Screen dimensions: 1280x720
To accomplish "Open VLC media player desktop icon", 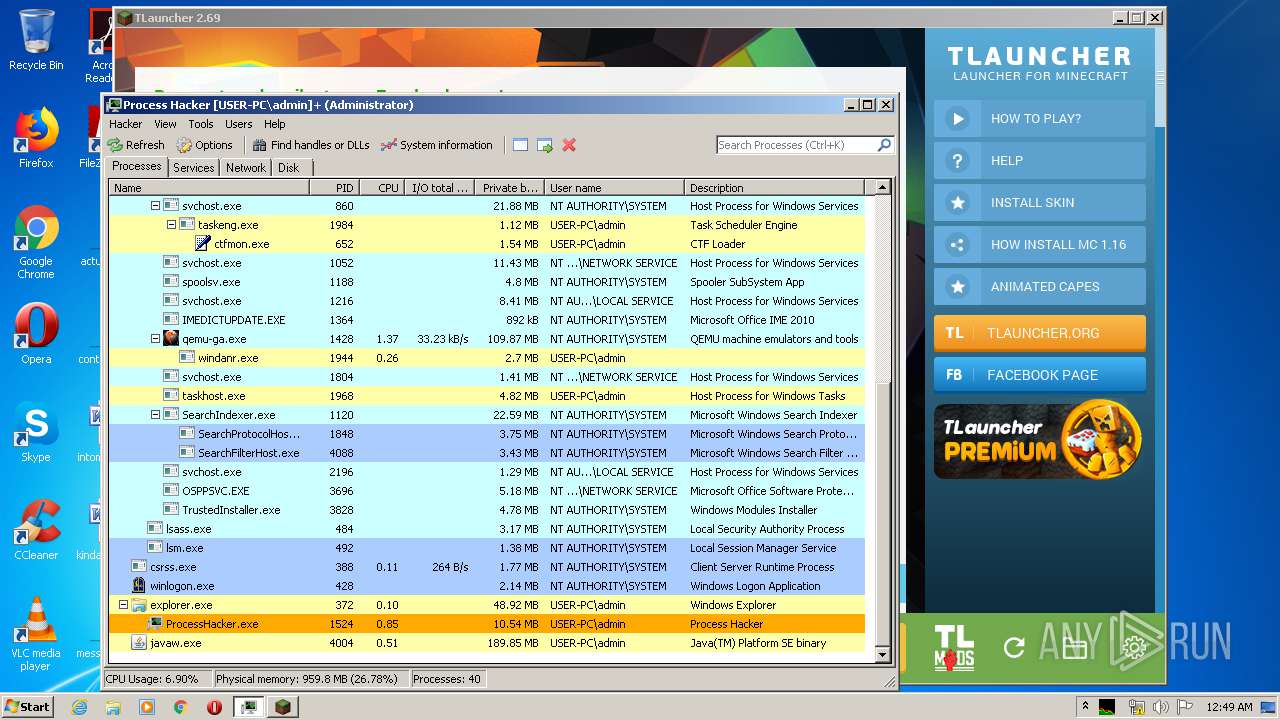I will tap(36, 634).
